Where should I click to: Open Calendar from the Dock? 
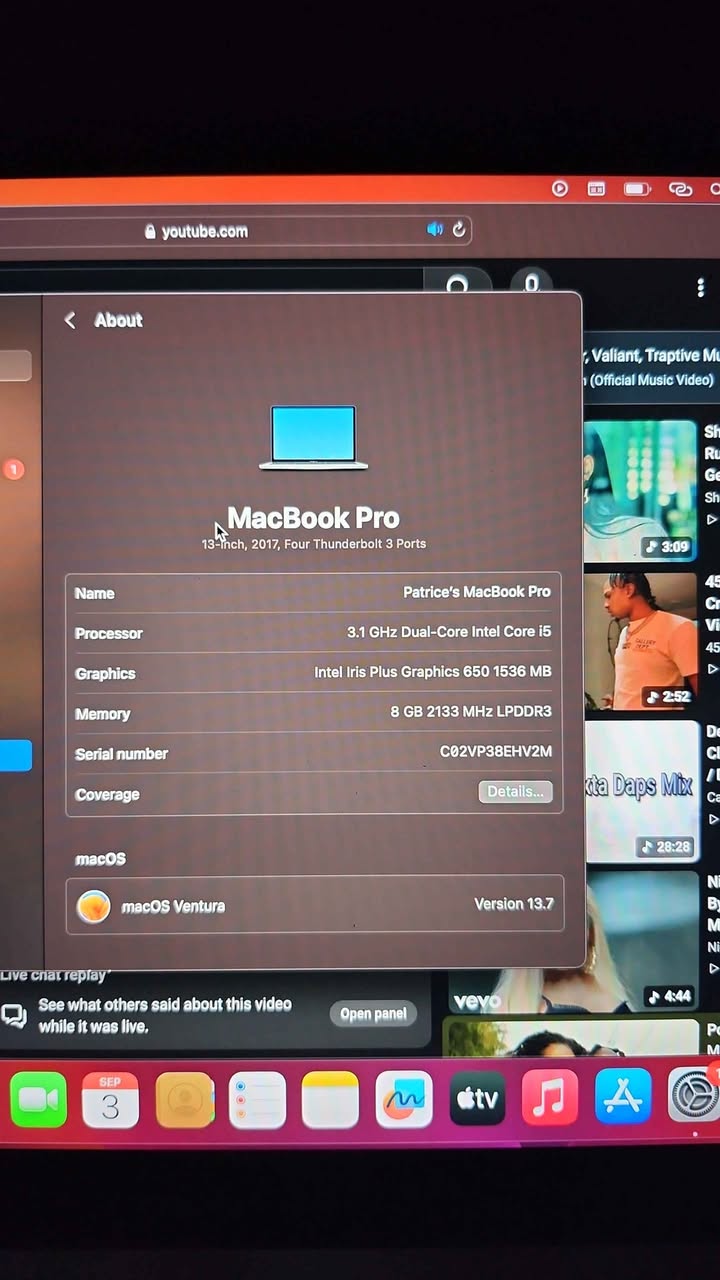110,1100
